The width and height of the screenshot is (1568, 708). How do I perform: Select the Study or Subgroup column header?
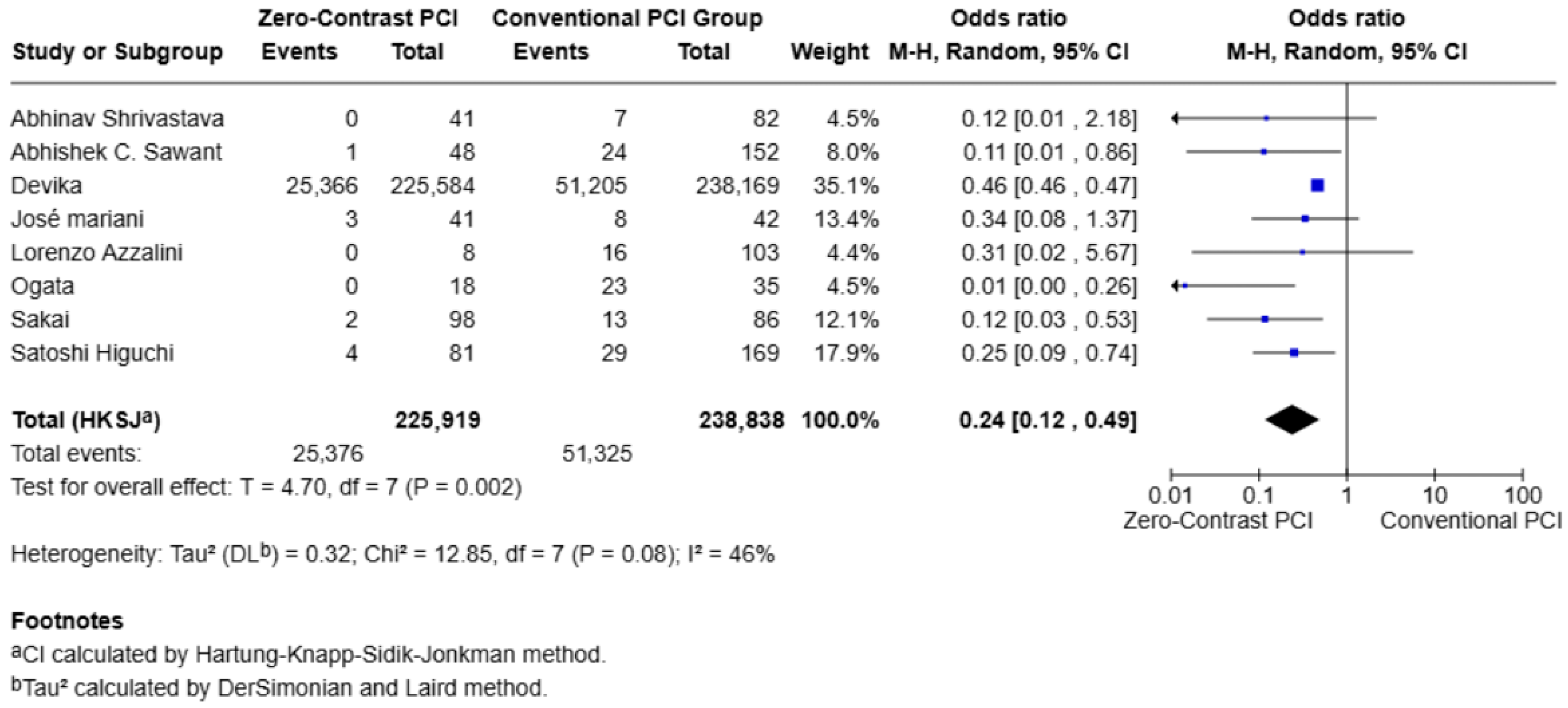118,52
